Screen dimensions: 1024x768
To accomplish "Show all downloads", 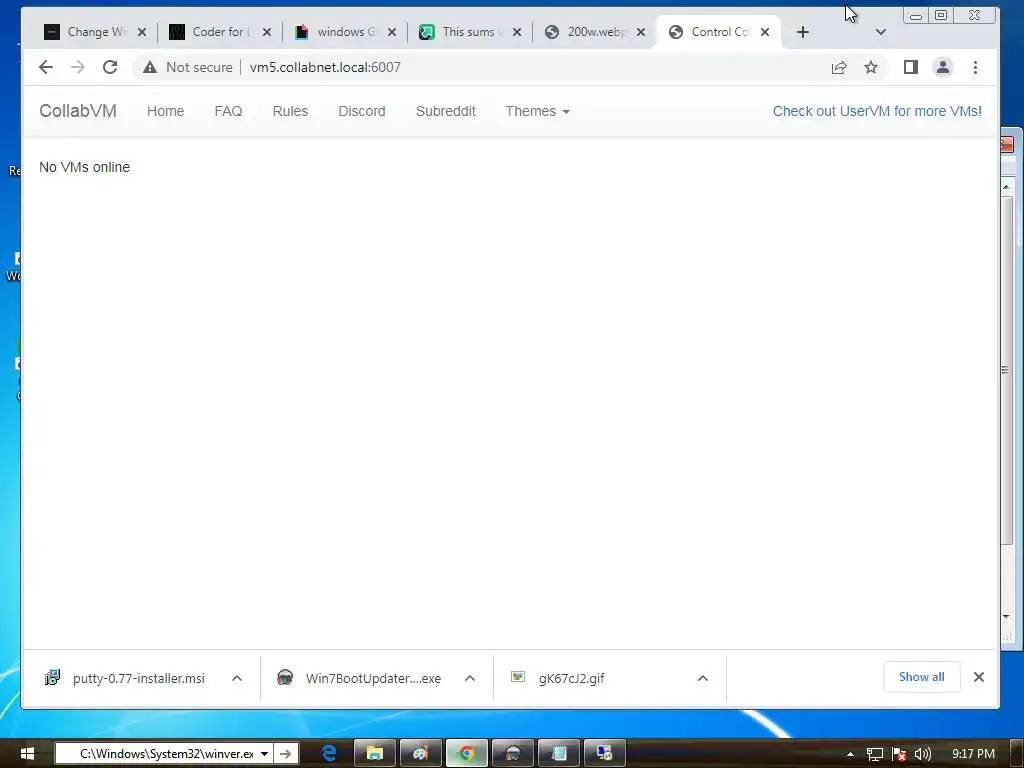I will point(921,677).
